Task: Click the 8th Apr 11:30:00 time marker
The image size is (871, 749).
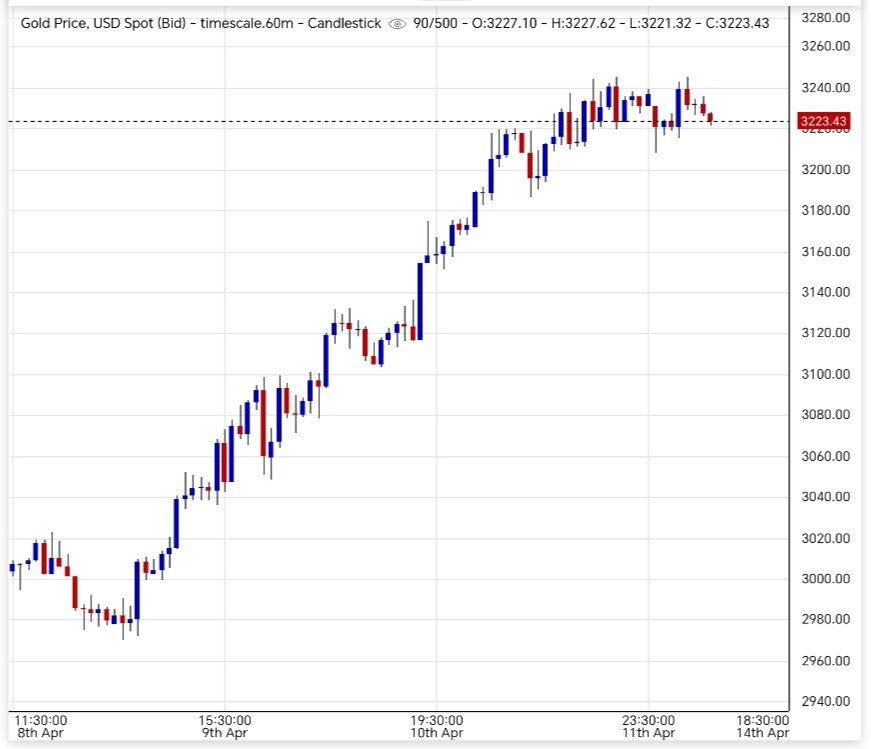Action: pyautogui.click(x=42, y=725)
